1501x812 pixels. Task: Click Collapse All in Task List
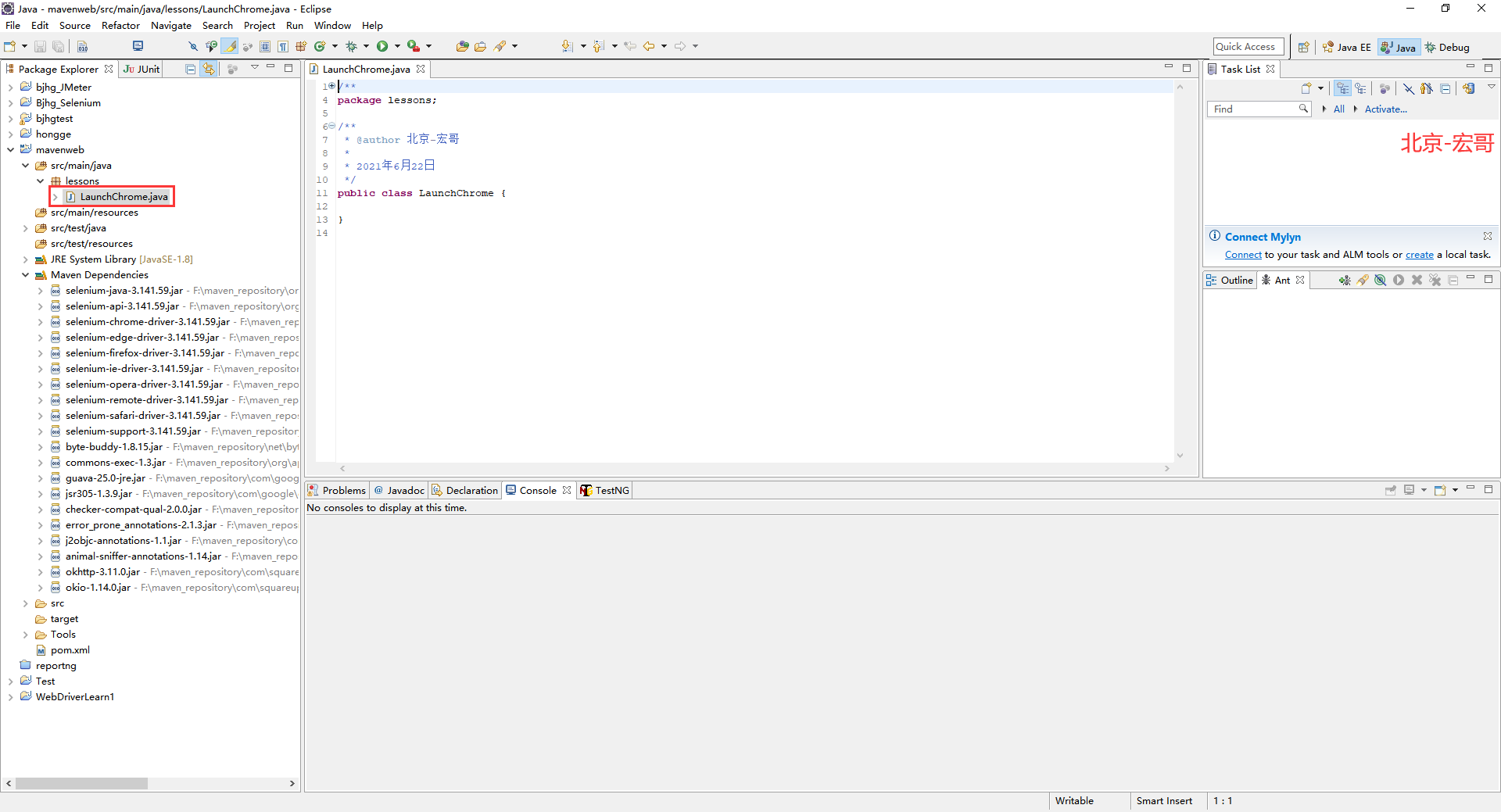(1445, 88)
